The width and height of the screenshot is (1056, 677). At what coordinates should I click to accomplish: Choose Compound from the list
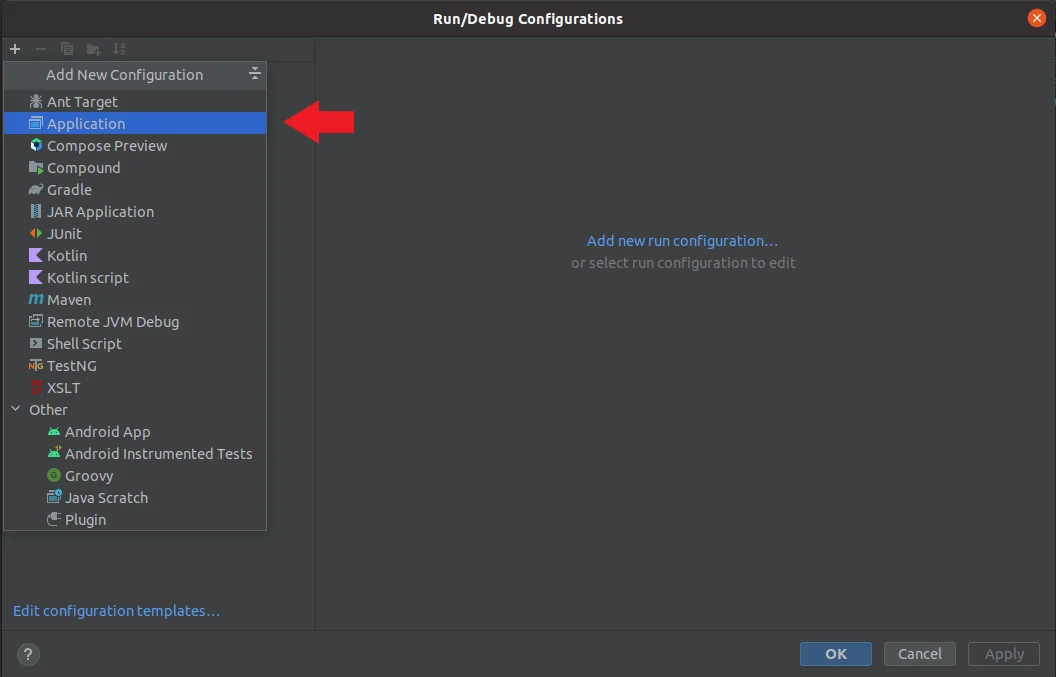click(x=135, y=168)
